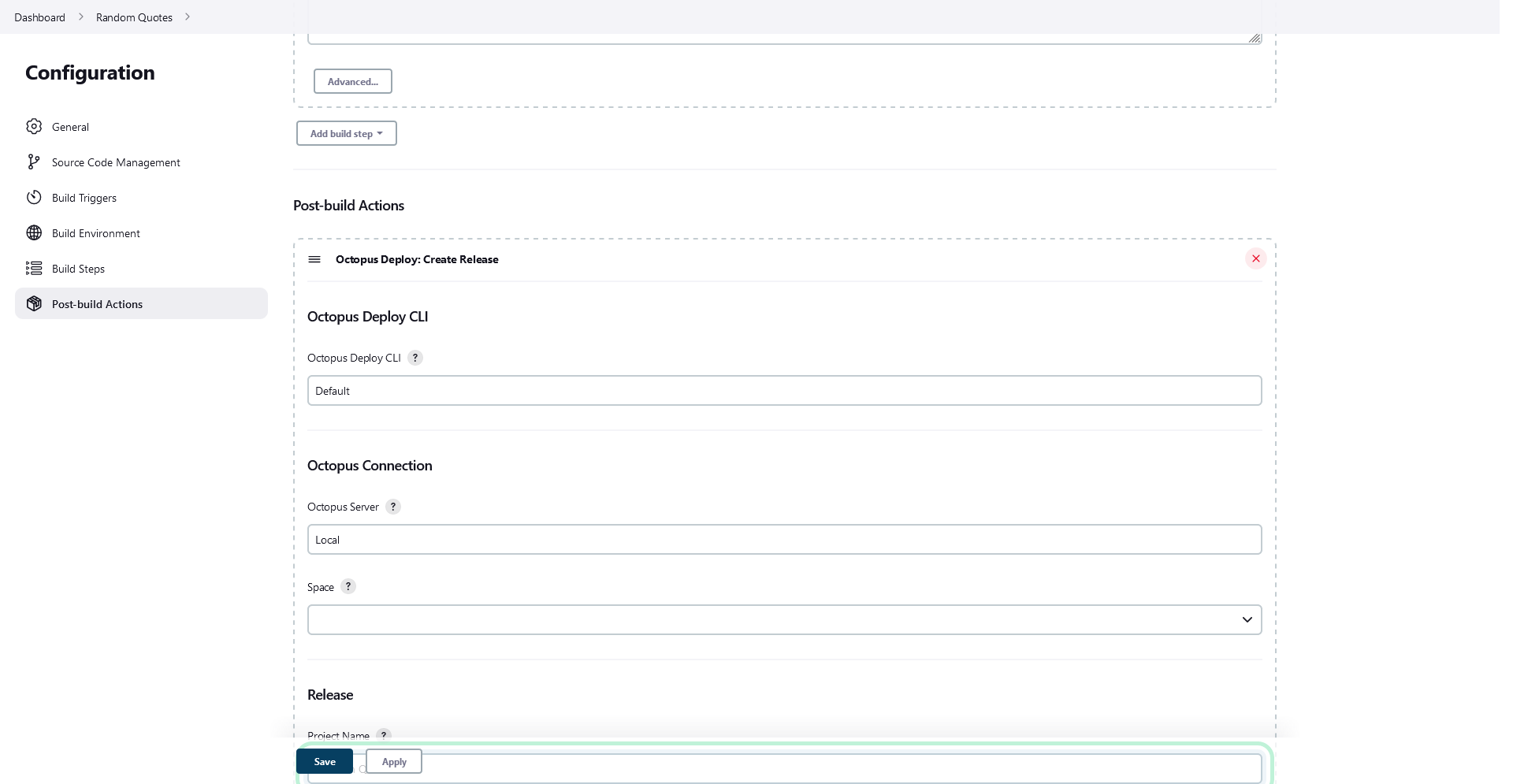Save the configuration

tap(325, 761)
